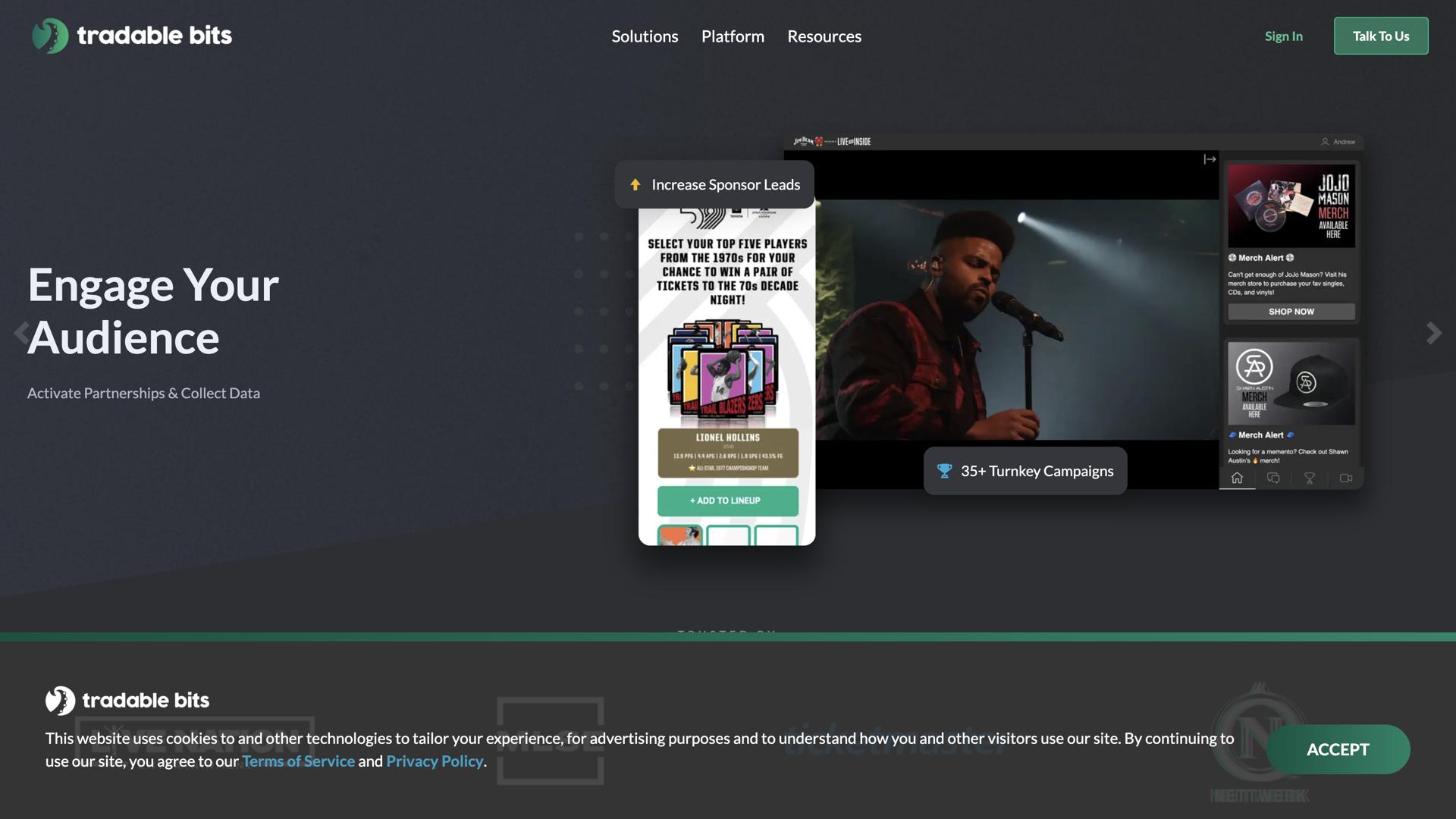Click the Sign In link

tap(1283, 36)
